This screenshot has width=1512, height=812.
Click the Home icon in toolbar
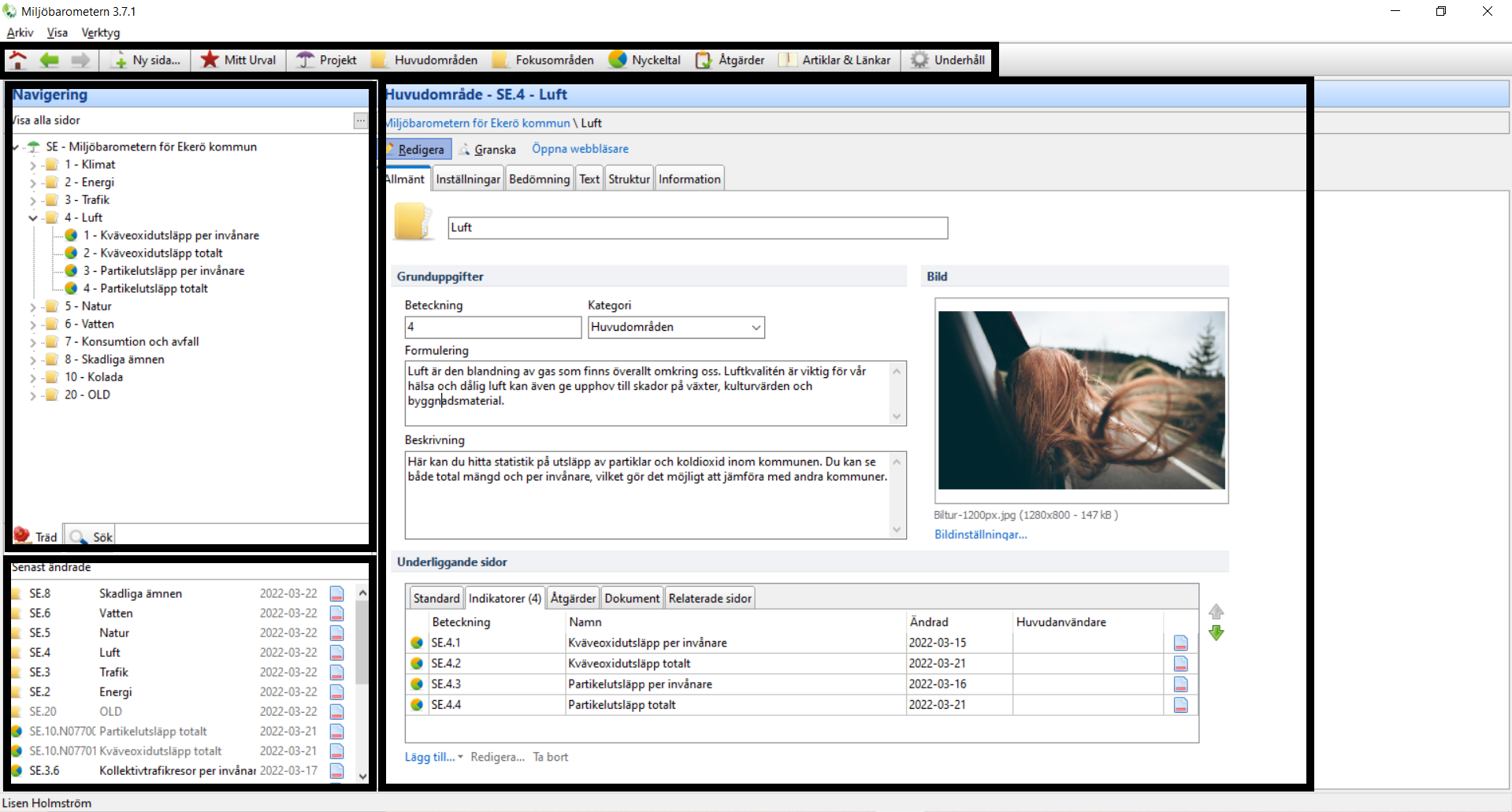(x=18, y=60)
